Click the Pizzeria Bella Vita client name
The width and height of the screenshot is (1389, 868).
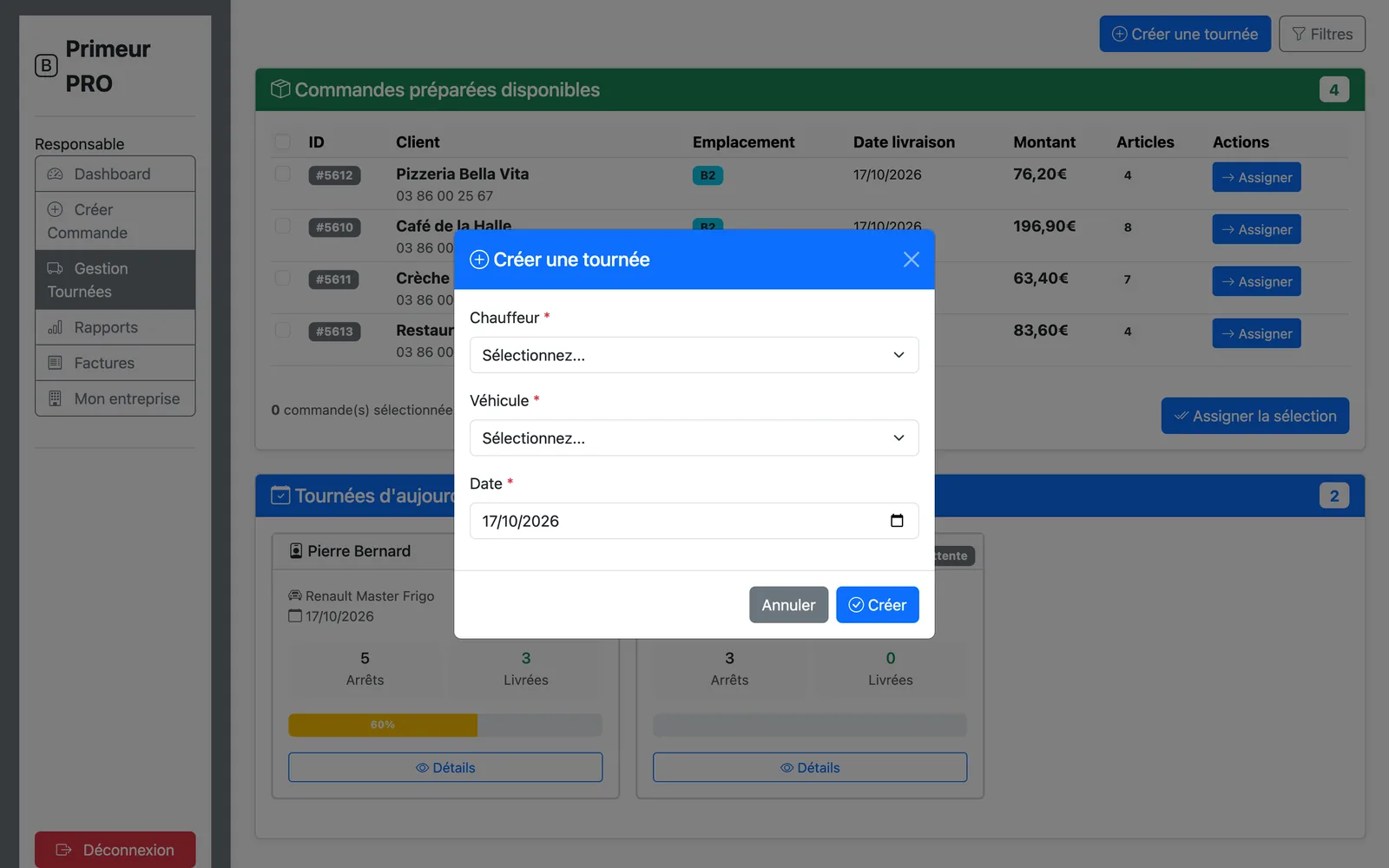(463, 174)
